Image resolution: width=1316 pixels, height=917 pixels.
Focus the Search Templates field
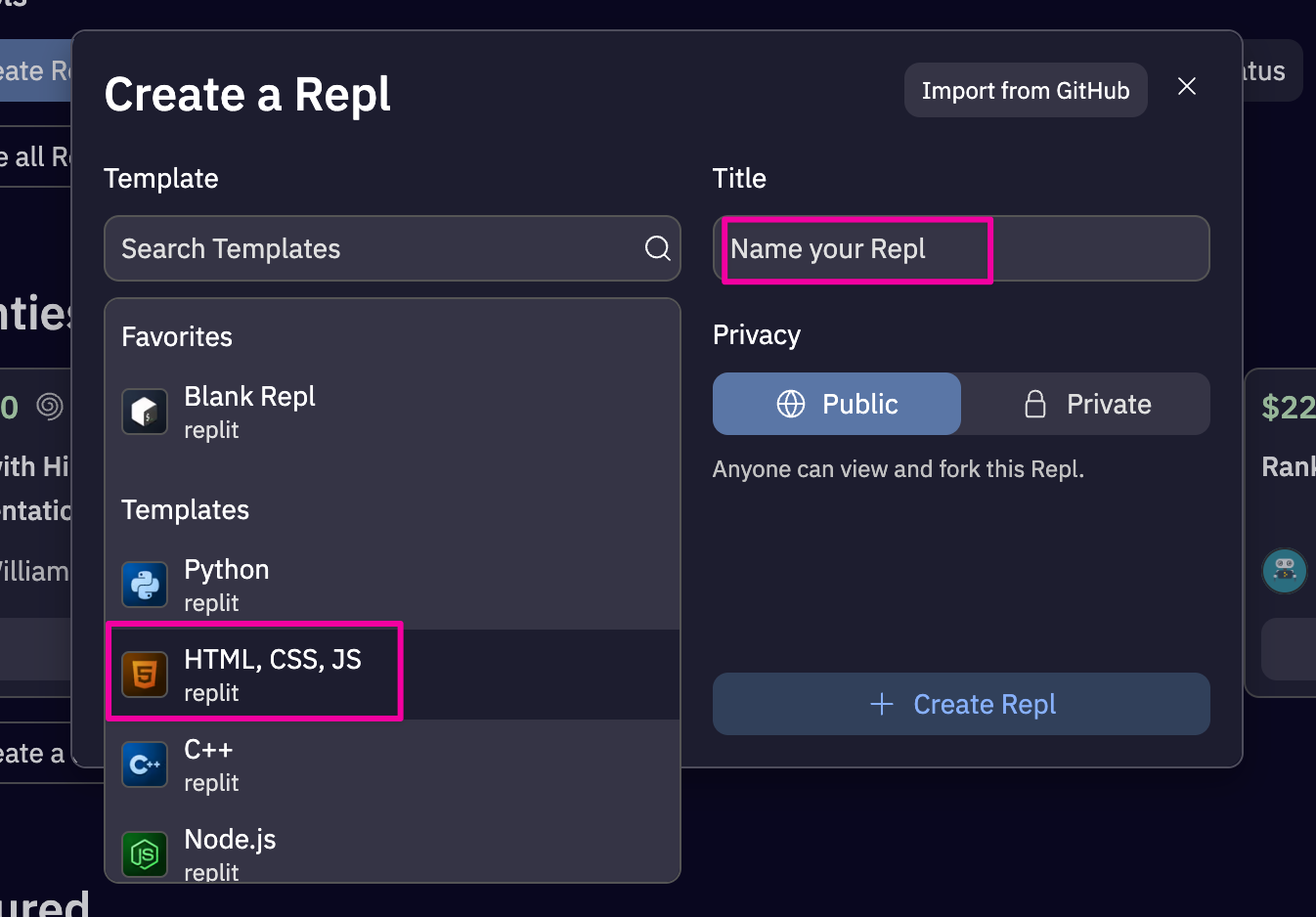392,248
